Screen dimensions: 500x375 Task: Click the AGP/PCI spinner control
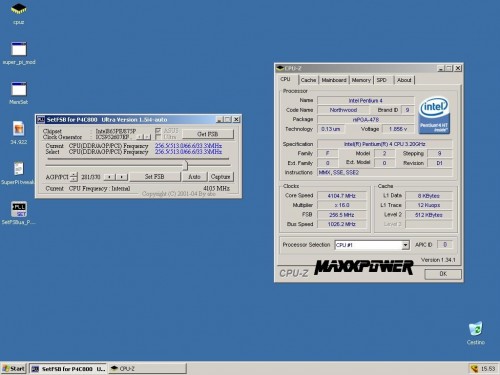click(x=74, y=177)
